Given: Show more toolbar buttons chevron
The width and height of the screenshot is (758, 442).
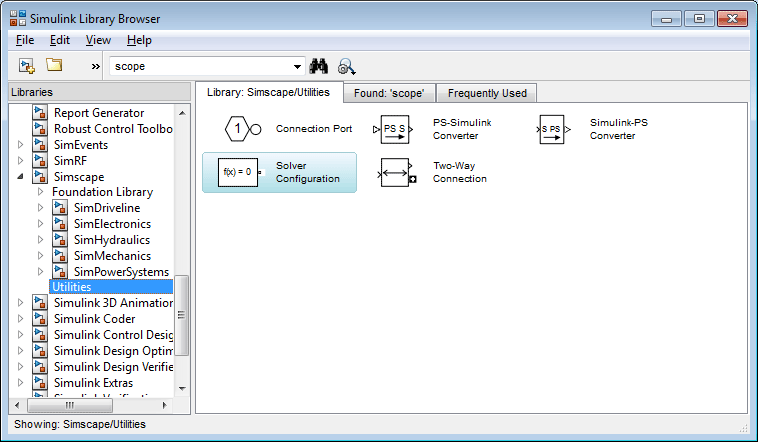Looking at the screenshot, I should [96, 67].
